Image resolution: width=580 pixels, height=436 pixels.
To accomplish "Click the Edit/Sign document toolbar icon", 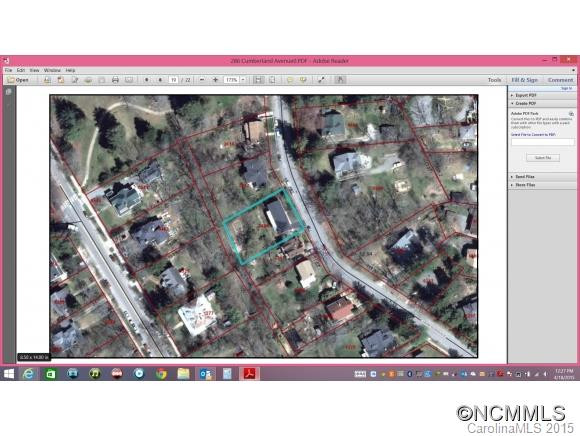I will pos(75,80).
